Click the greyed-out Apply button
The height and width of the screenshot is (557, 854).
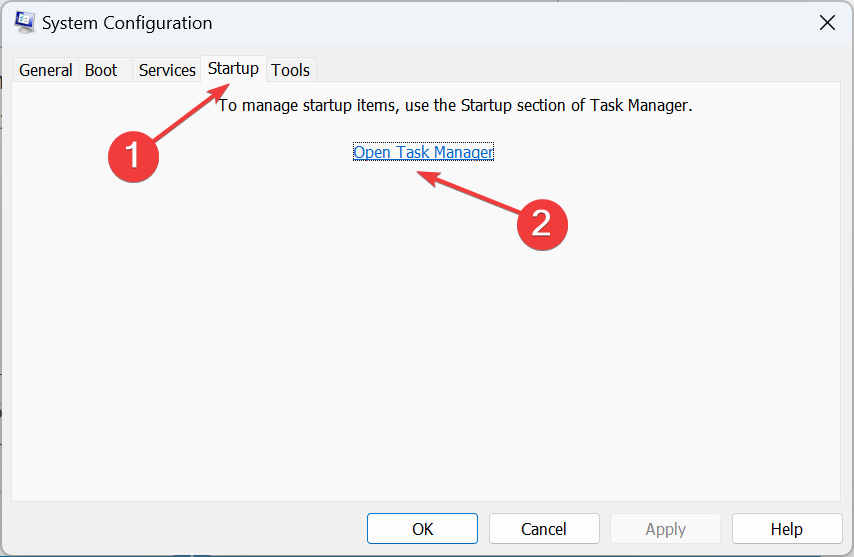[x=666, y=529]
